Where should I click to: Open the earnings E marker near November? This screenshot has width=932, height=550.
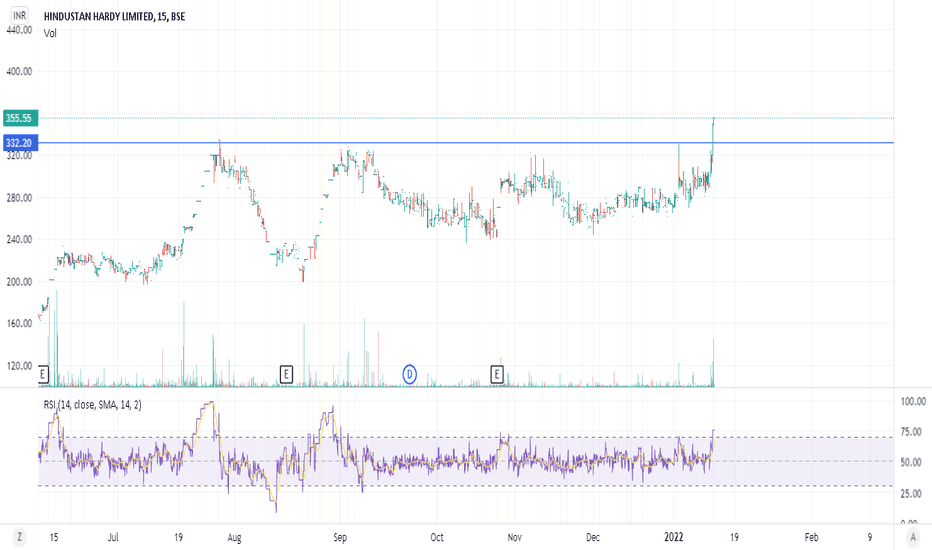coord(497,375)
